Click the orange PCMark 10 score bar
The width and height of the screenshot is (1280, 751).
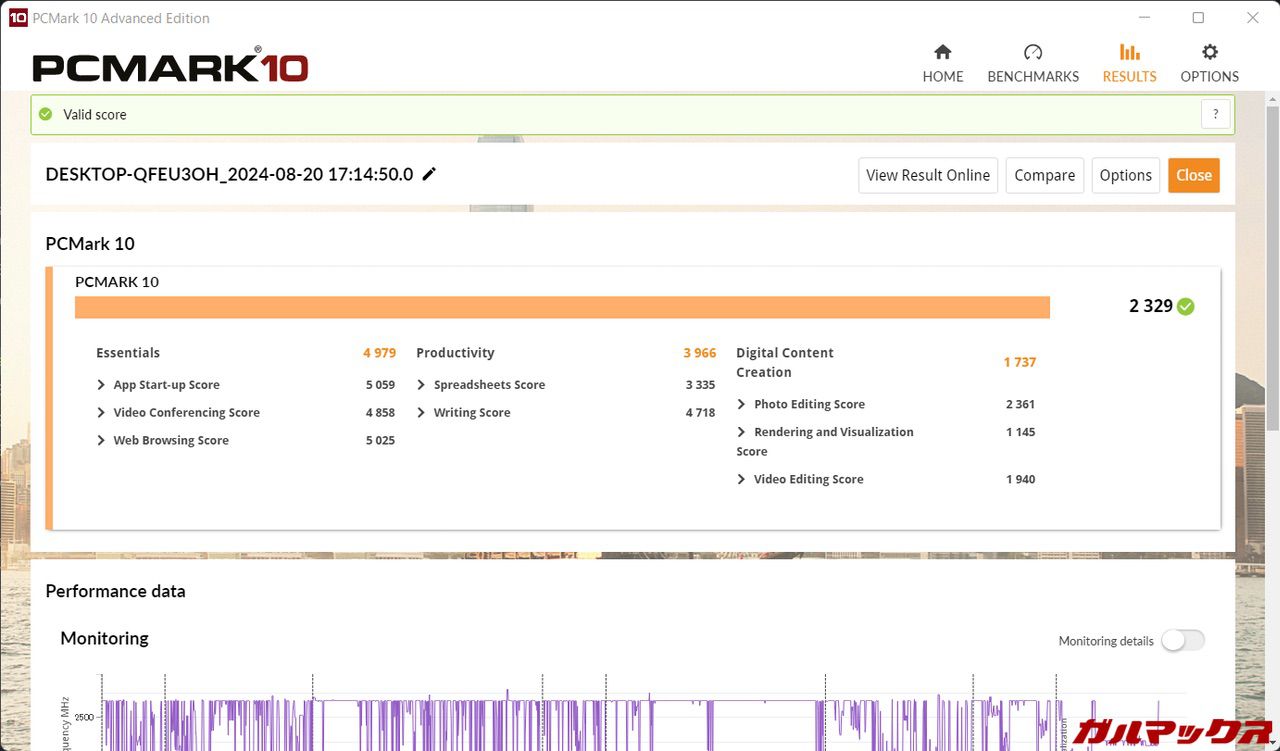click(x=561, y=307)
